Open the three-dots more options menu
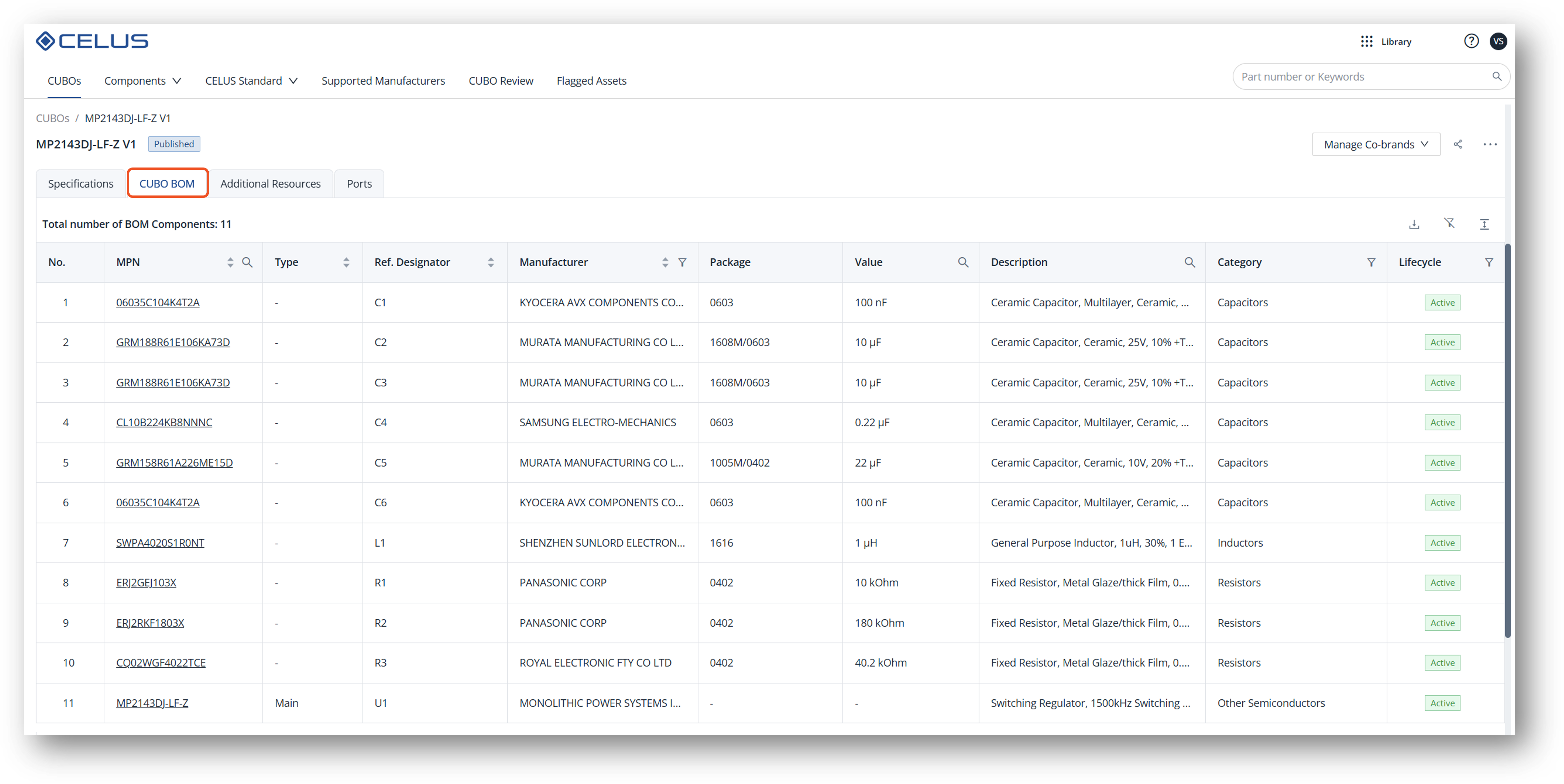The height and width of the screenshot is (784, 1564). coord(1490,144)
